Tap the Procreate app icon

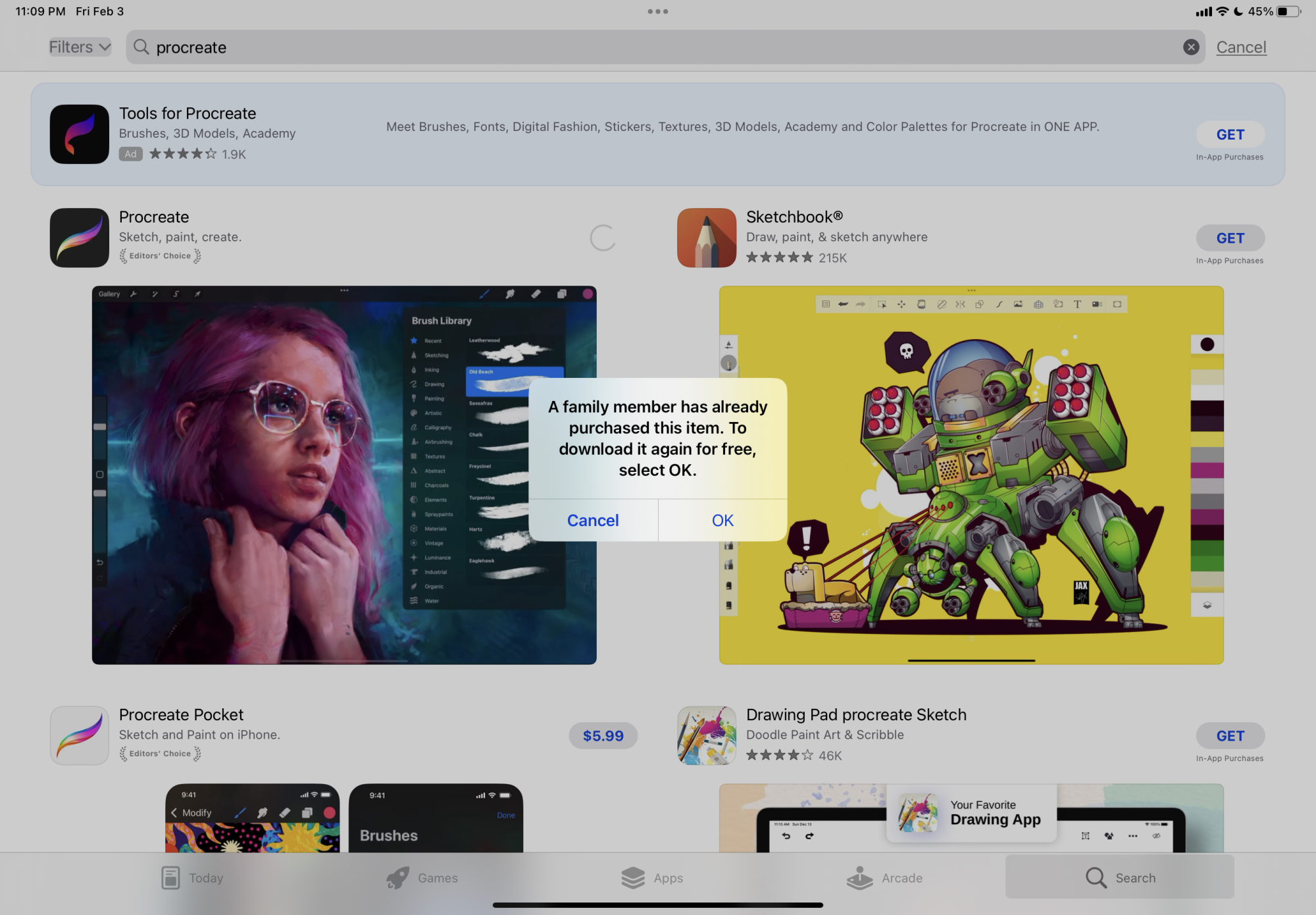pos(78,238)
